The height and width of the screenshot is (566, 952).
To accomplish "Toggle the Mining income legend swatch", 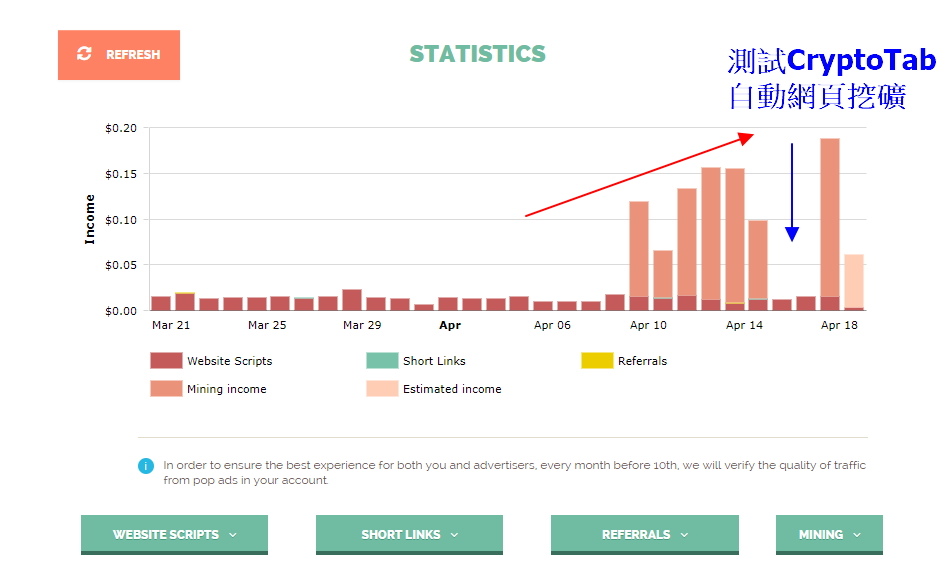I will point(166,389).
